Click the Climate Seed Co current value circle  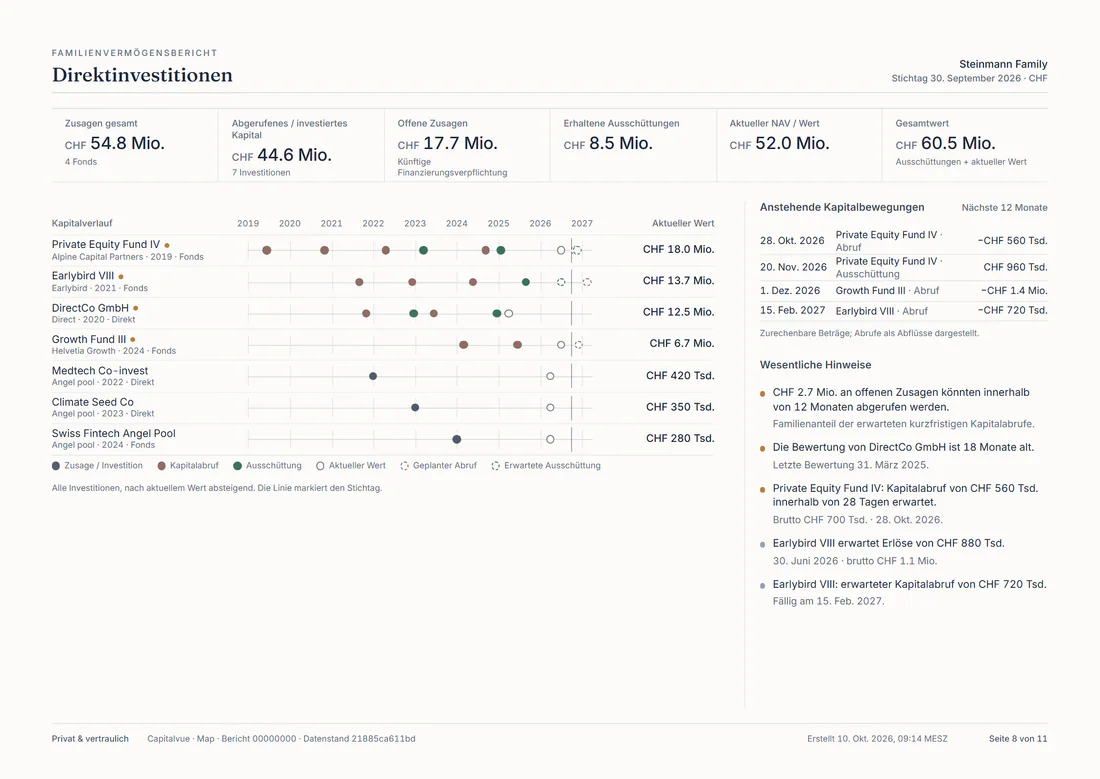tap(550, 408)
